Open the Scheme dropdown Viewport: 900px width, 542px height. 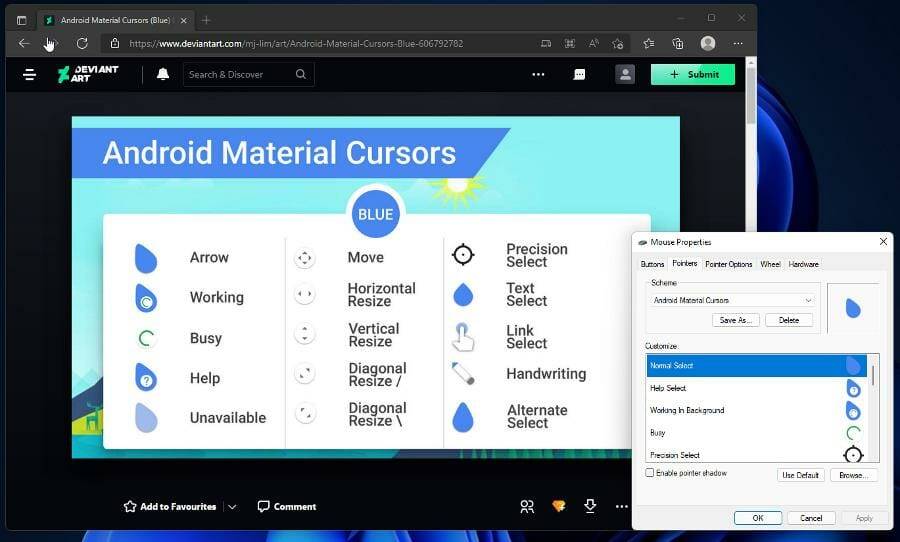[x=732, y=300]
